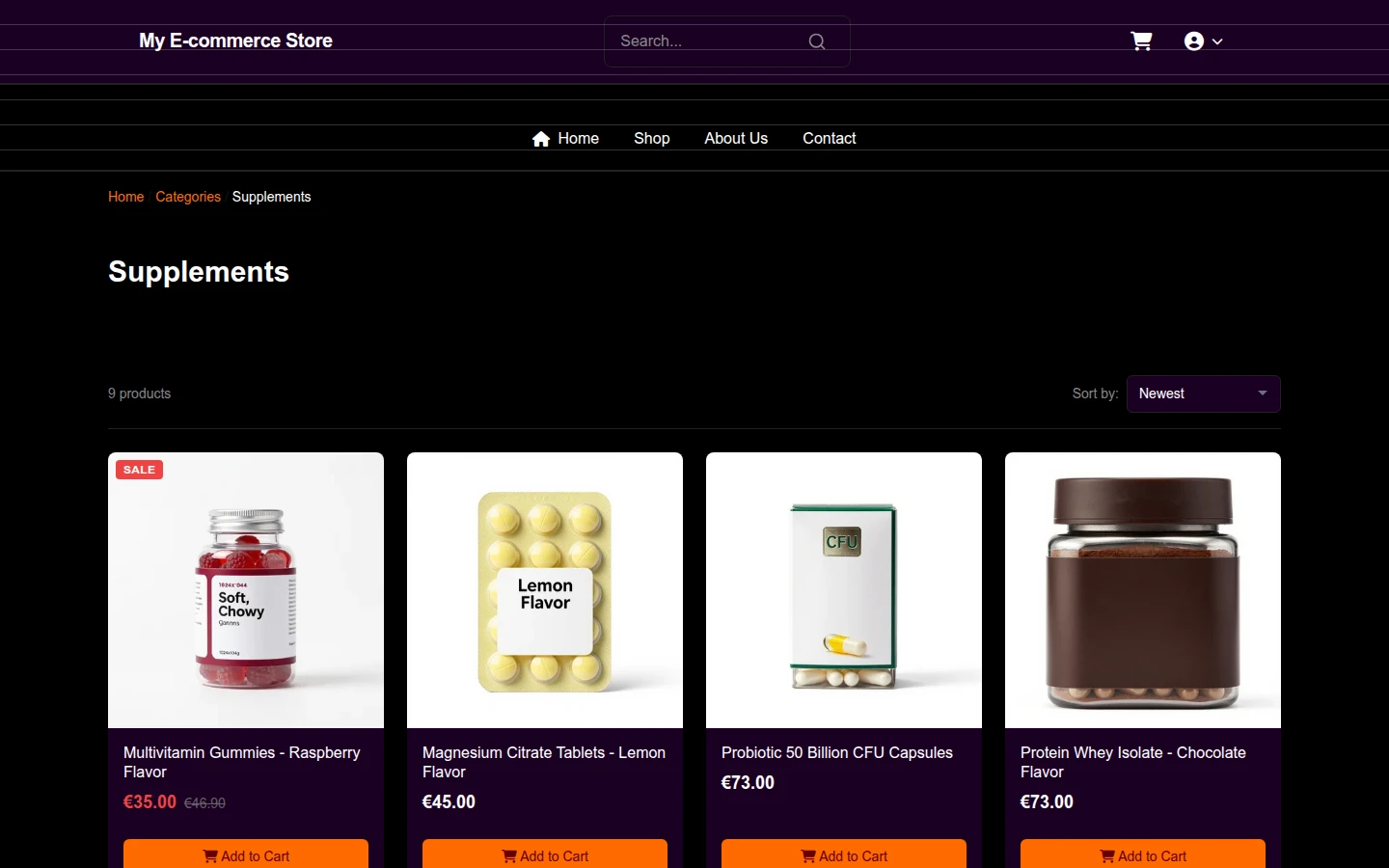
Task: Click the Supplements page heading
Action: [199, 272]
